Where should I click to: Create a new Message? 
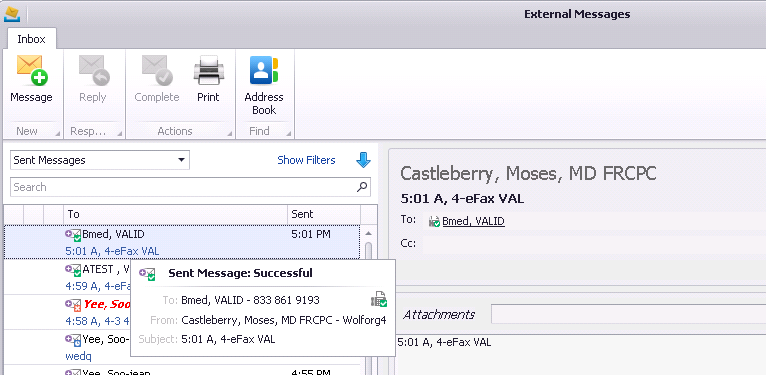pos(31,78)
